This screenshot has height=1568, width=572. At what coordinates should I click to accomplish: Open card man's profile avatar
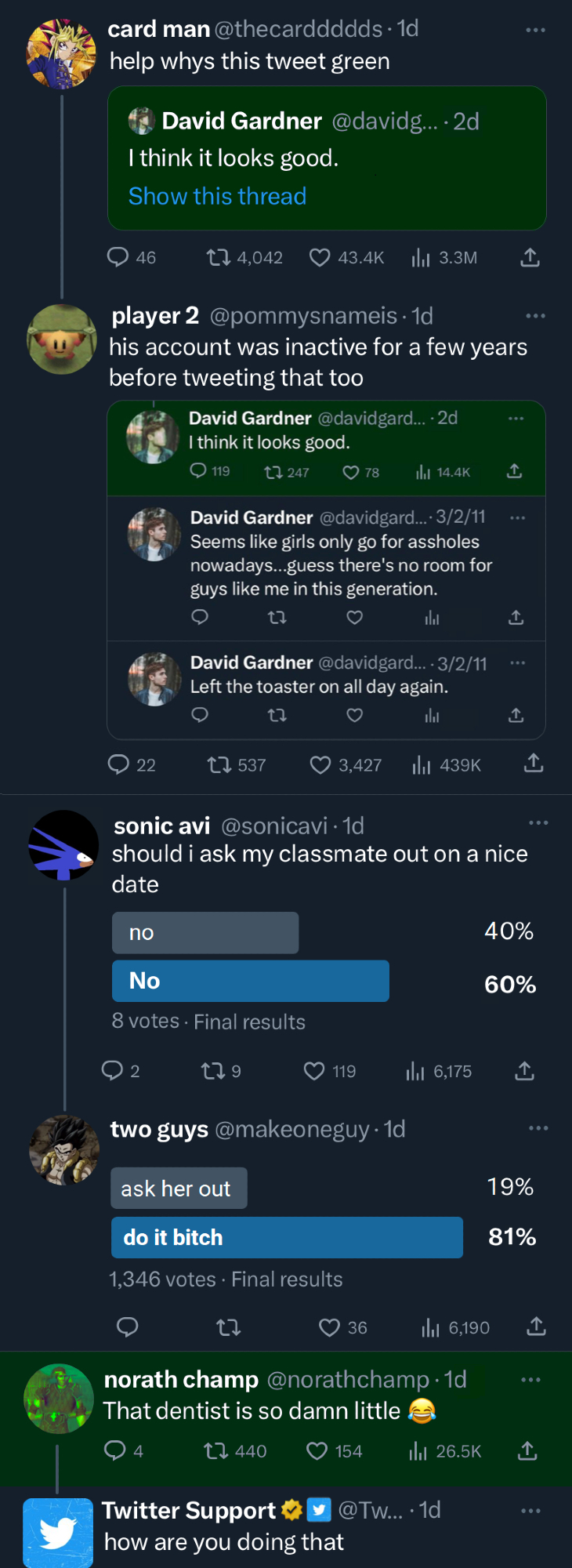[60, 53]
